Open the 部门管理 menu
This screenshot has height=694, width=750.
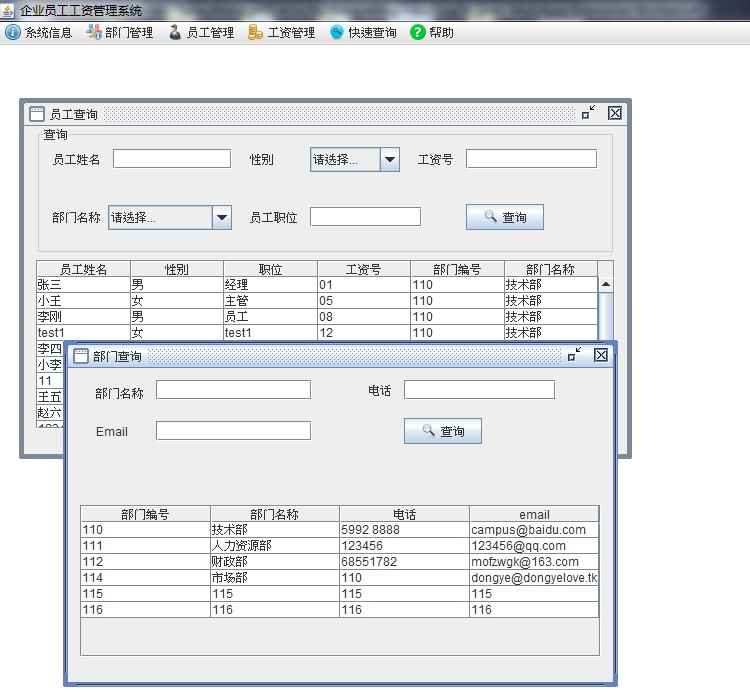point(120,33)
